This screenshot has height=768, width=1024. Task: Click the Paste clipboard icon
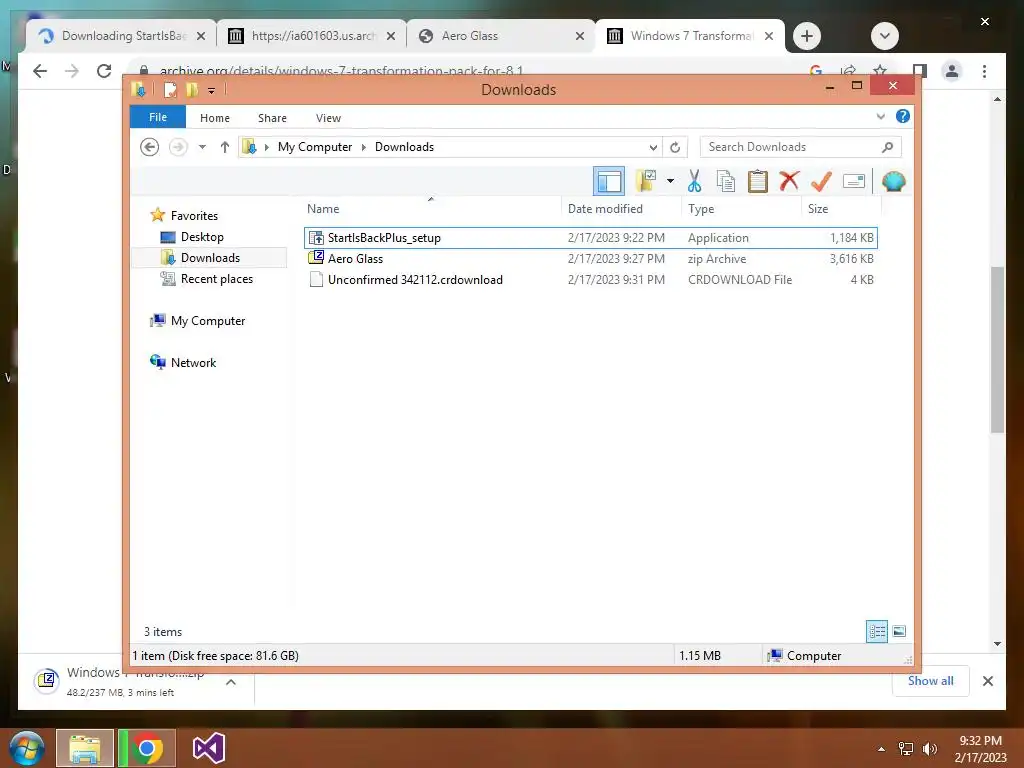click(x=758, y=181)
